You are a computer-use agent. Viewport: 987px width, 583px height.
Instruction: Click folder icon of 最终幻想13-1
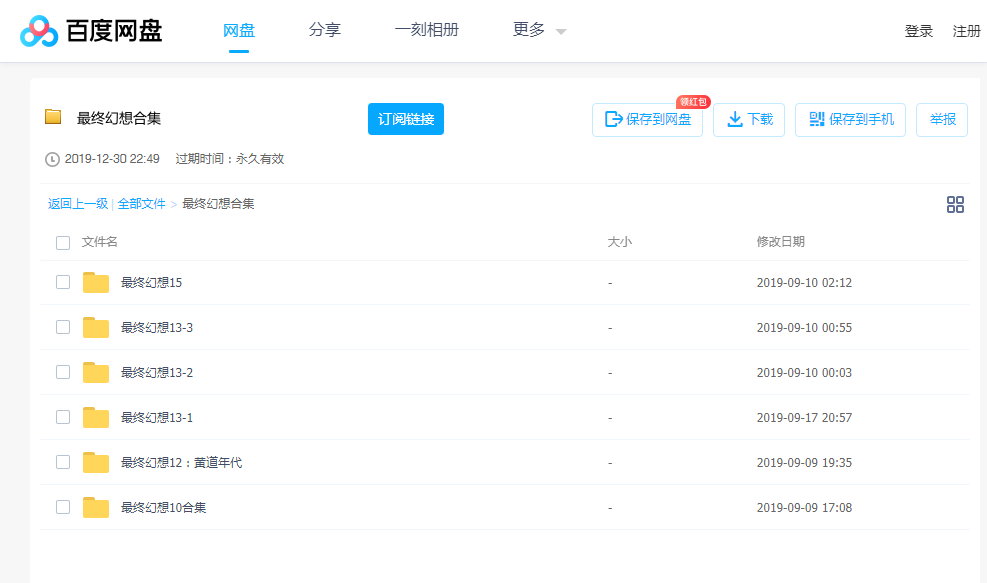pyautogui.click(x=96, y=417)
